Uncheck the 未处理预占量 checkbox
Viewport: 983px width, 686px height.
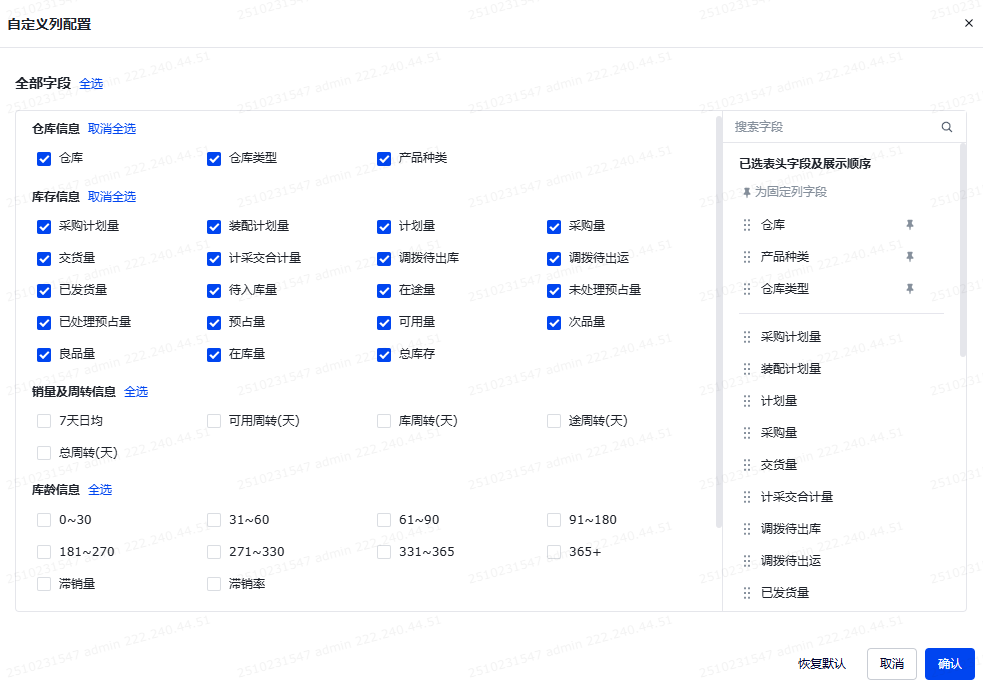click(x=554, y=290)
